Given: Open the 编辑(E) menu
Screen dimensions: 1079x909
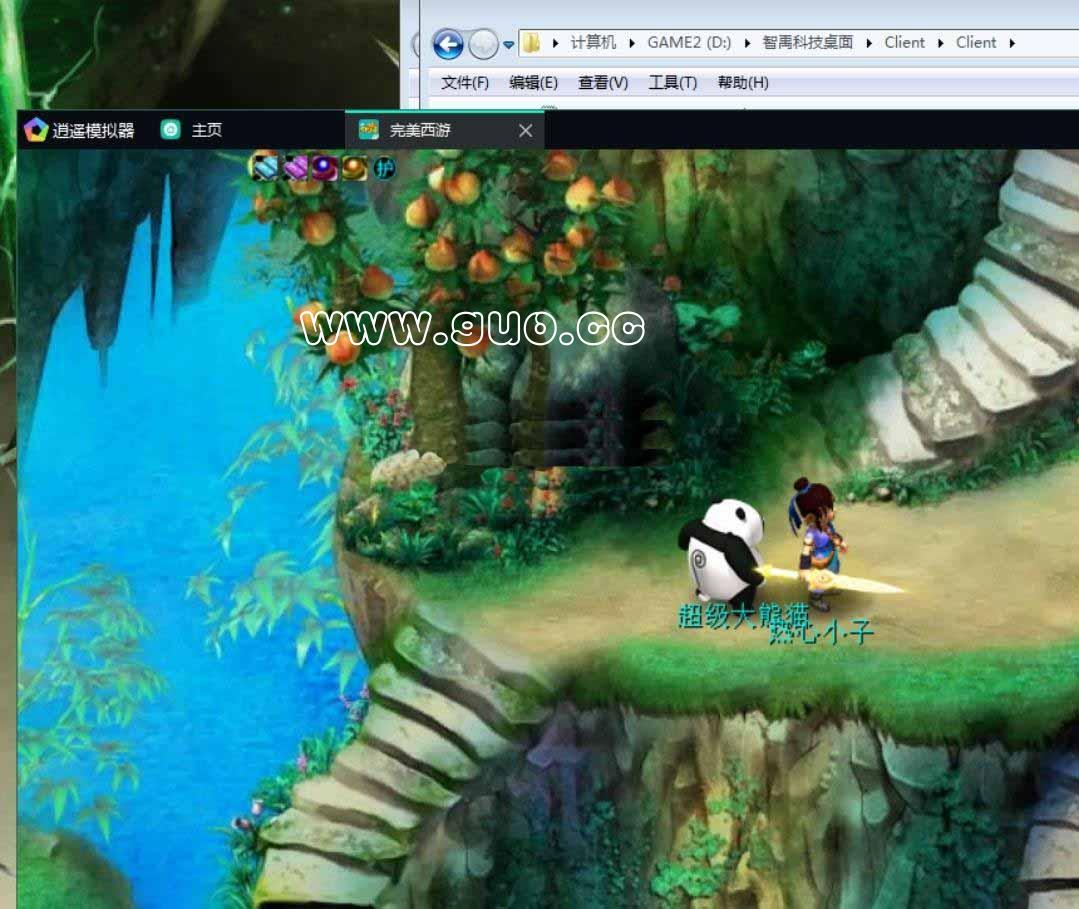Looking at the screenshot, I should 533,83.
